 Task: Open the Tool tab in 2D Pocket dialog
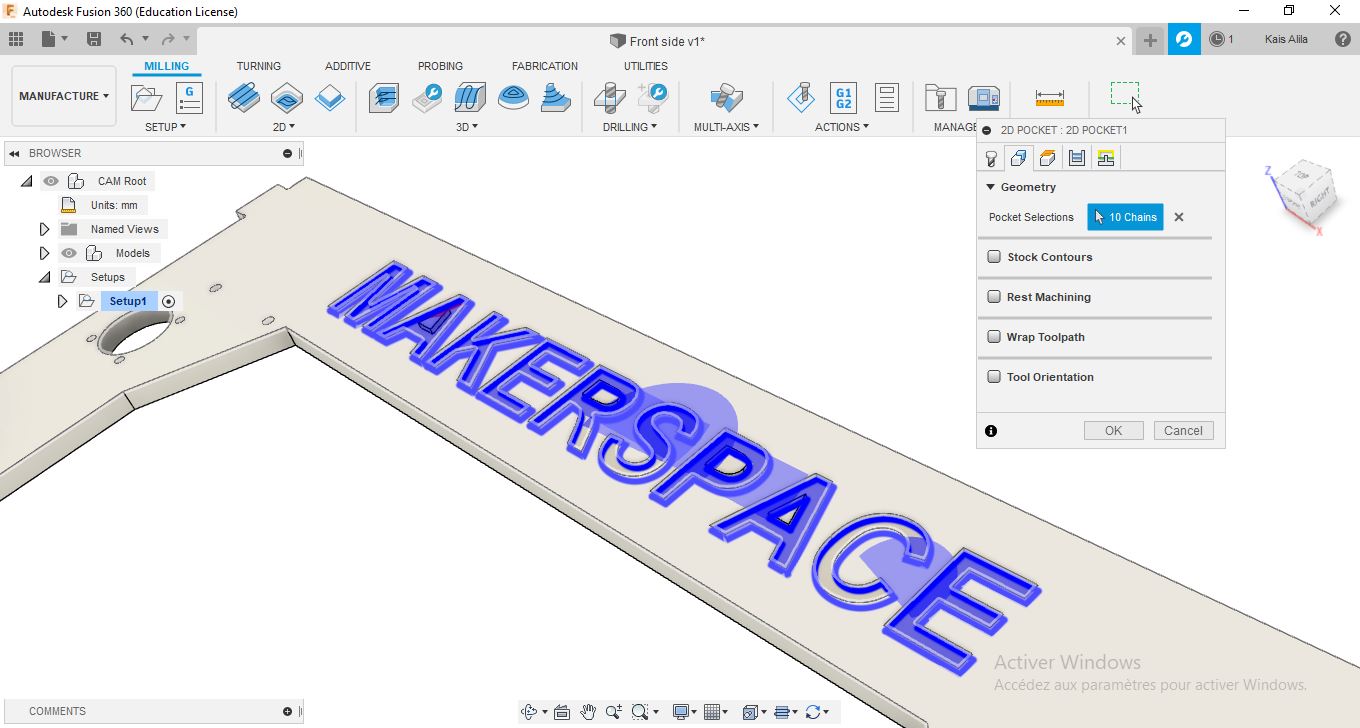[991, 158]
